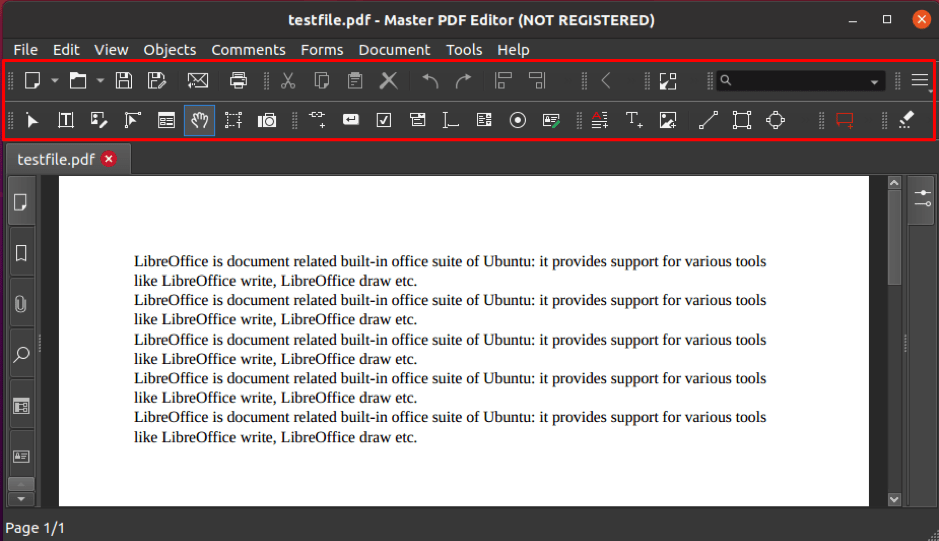Click the align objects right icon

click(x=537, y=80)
